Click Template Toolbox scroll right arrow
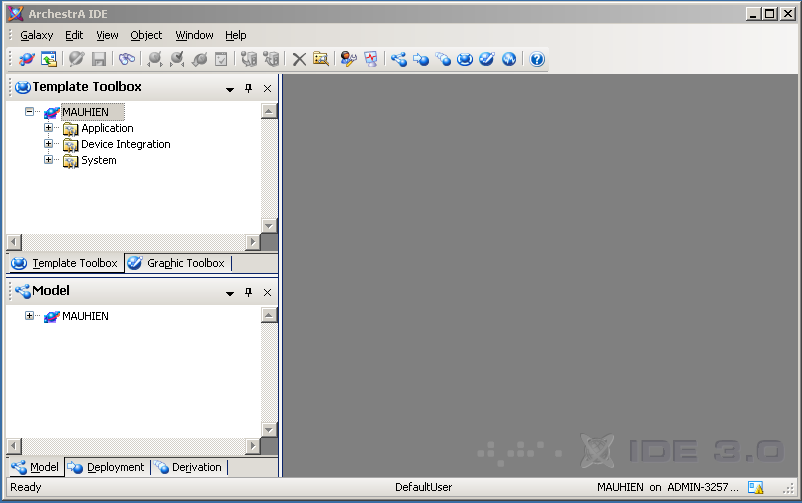 [x=252, y=242]
